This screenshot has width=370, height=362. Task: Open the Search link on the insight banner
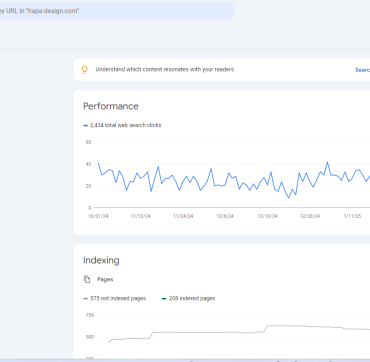pos(362,70)
